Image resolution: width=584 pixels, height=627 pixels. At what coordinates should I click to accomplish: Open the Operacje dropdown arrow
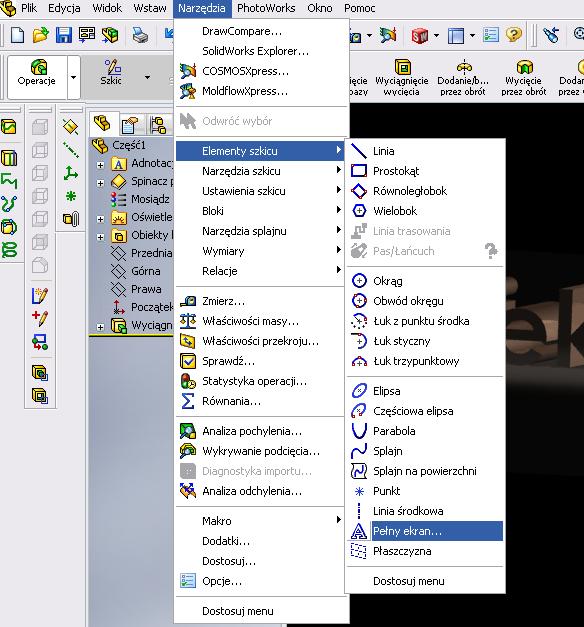[74, 77]
